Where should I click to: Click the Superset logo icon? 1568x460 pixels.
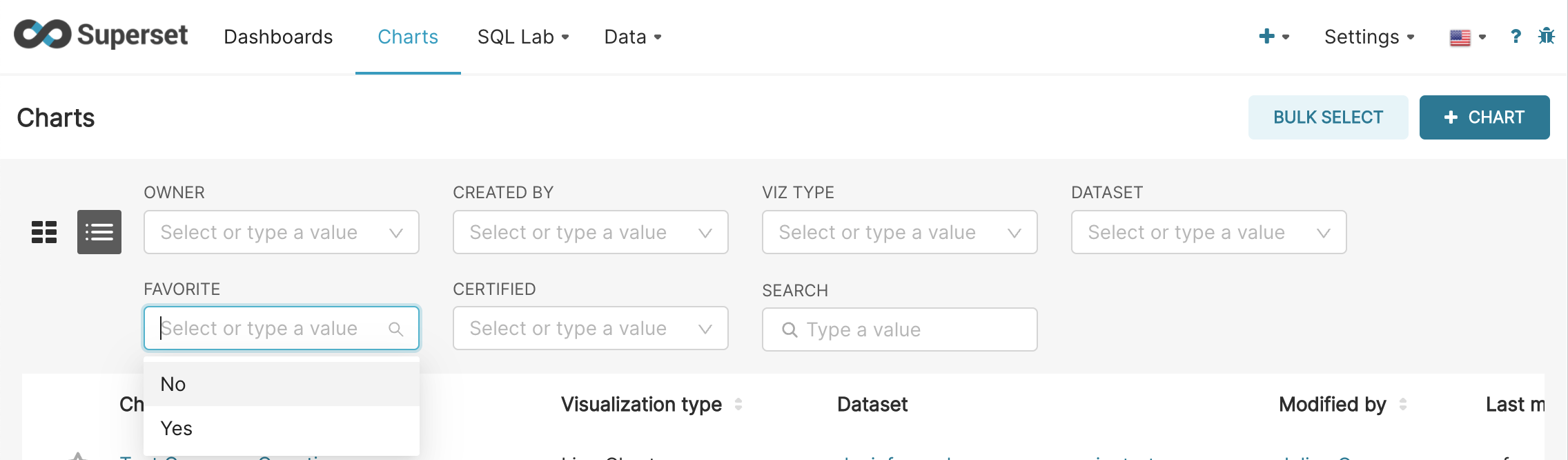coord(43,35)
